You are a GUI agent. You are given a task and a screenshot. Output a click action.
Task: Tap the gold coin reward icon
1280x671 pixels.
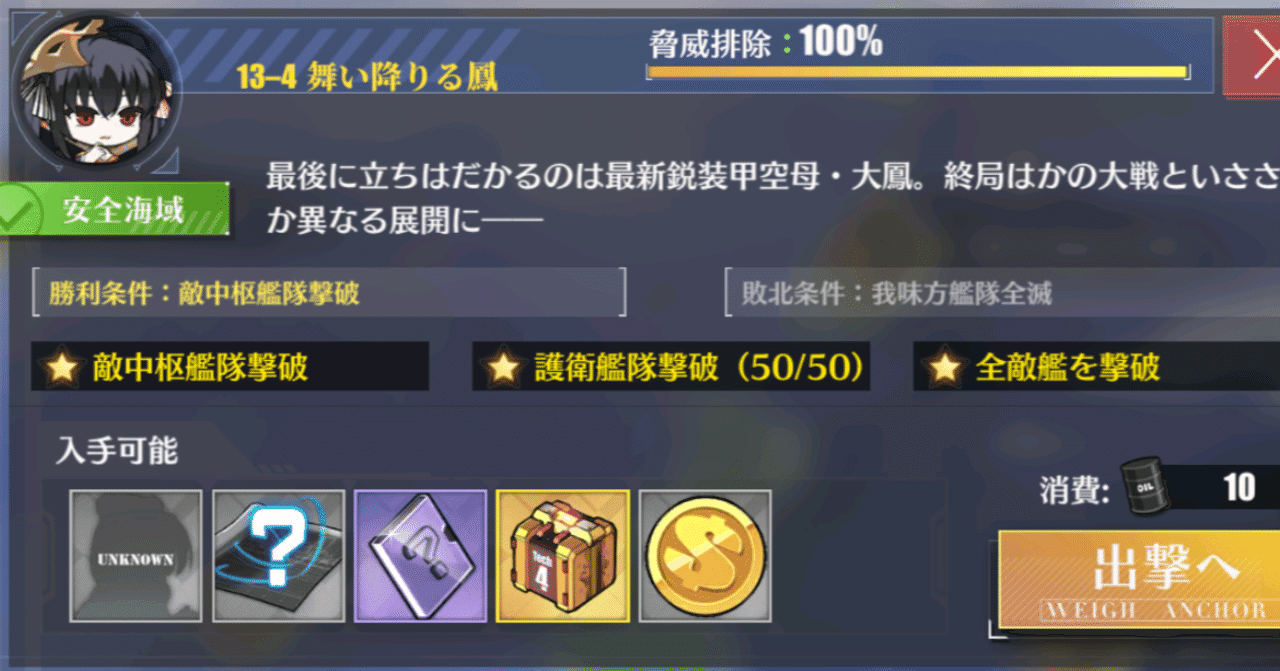coord(705,556)
